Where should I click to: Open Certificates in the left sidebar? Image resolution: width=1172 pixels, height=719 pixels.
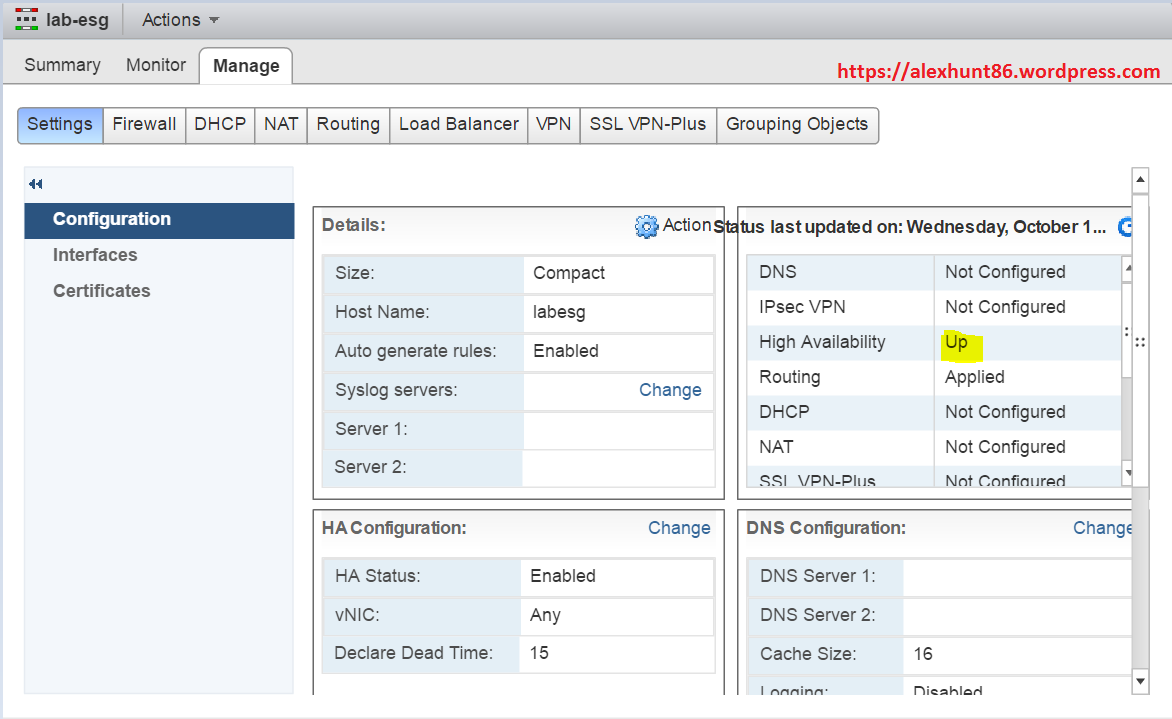tap(101, 291)
